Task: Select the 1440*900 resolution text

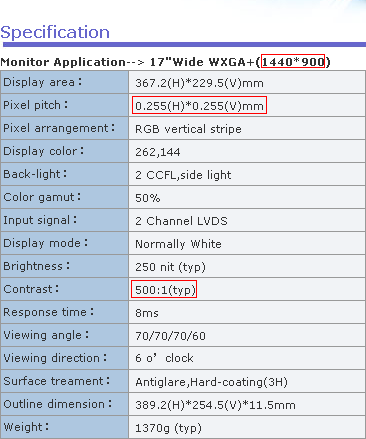Action: [x=293, y=62]
